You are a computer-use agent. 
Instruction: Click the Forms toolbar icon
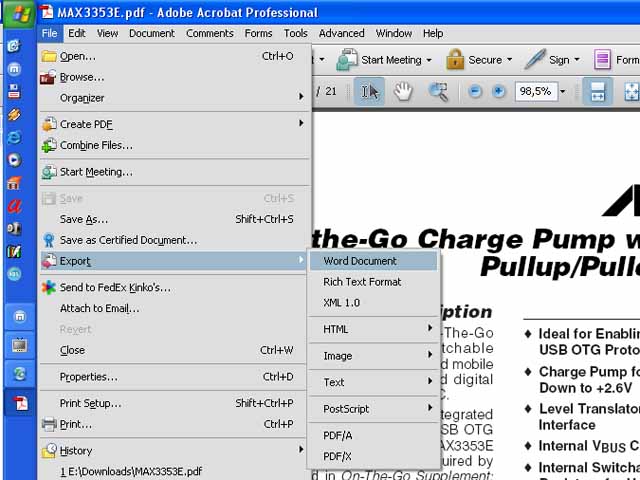coord(602,60)
